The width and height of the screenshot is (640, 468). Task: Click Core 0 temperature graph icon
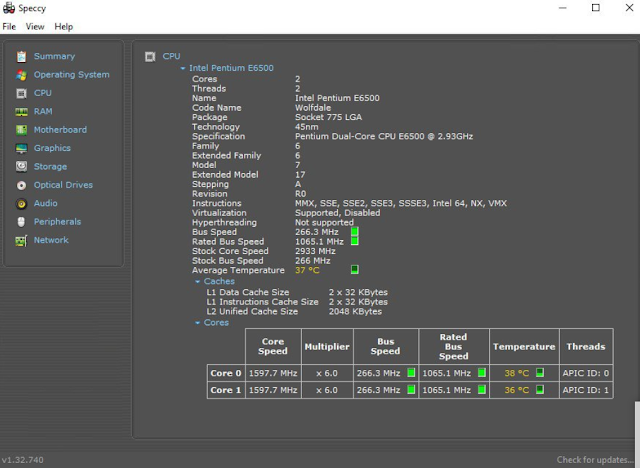pos(540,373)
